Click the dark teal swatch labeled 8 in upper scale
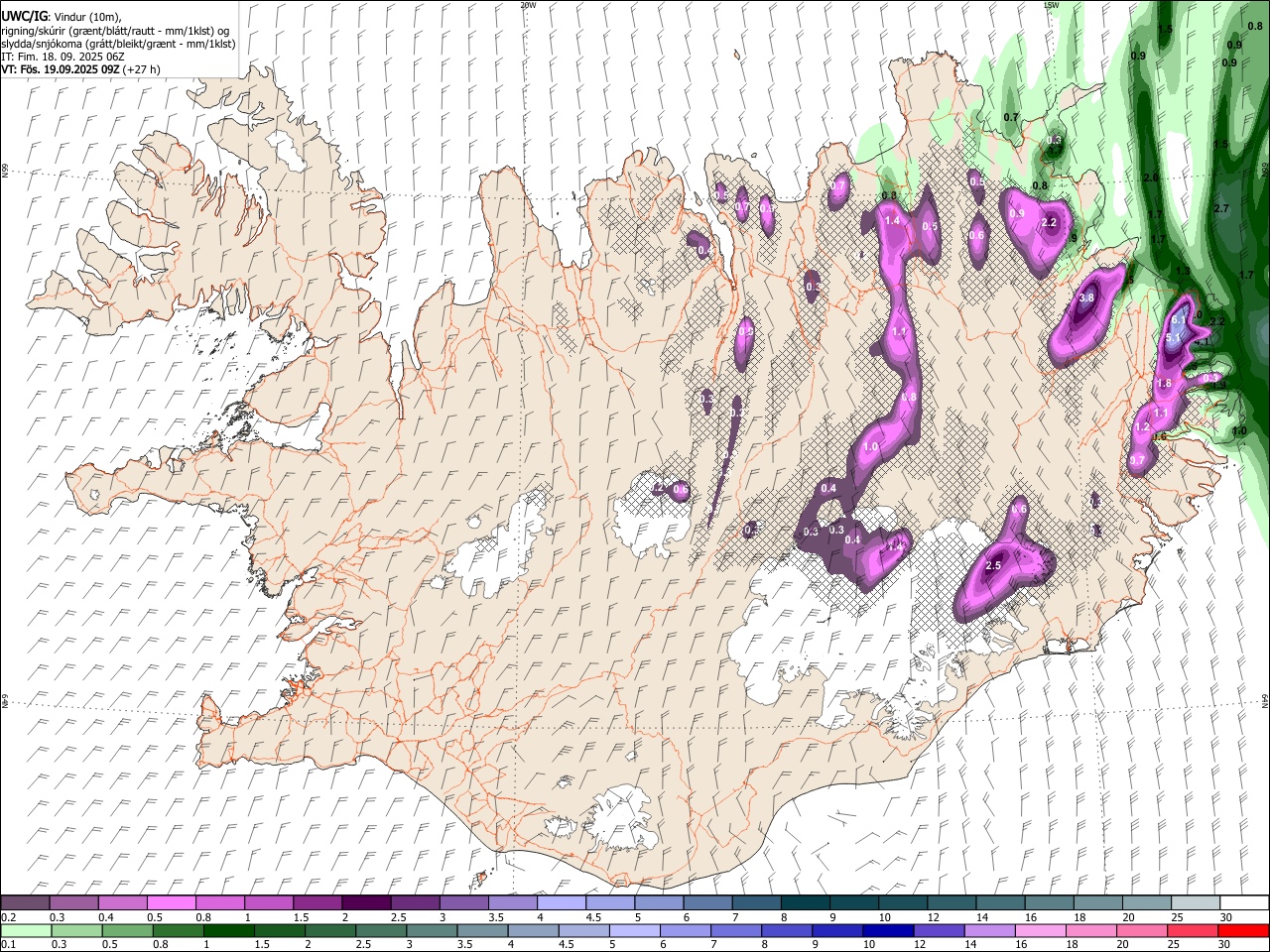 (x=805, y=902)
